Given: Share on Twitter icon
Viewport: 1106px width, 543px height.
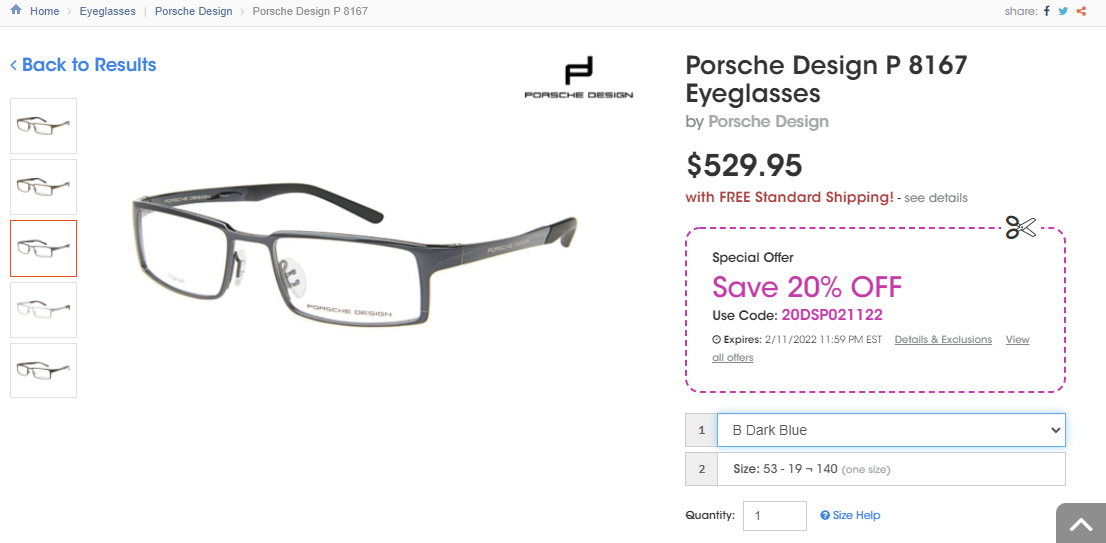Looking at the screenshot, I should pyautogui.click(x=1063, y=11).
